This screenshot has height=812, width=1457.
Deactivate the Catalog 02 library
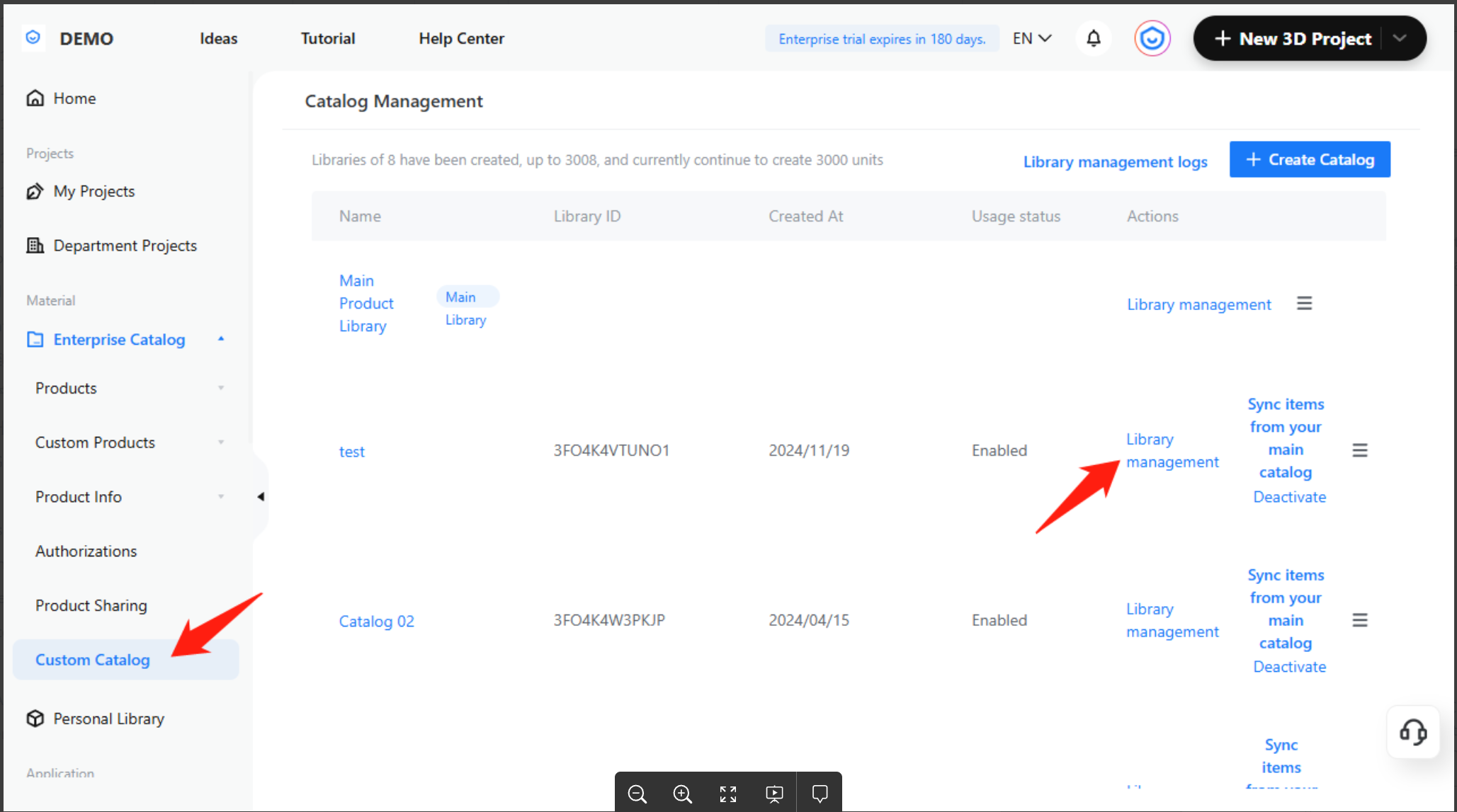pos(1289,667)
